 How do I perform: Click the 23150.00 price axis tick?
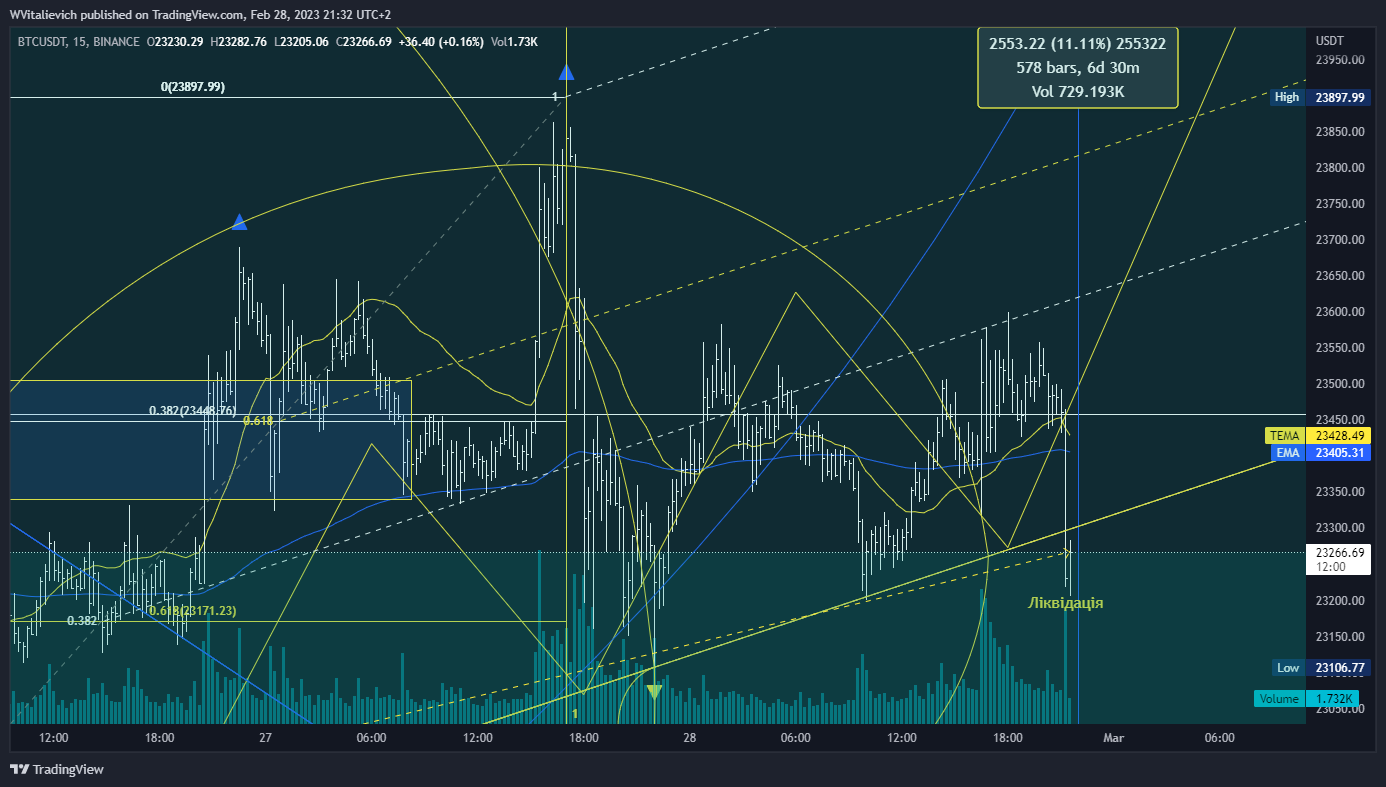(1340, 637)
